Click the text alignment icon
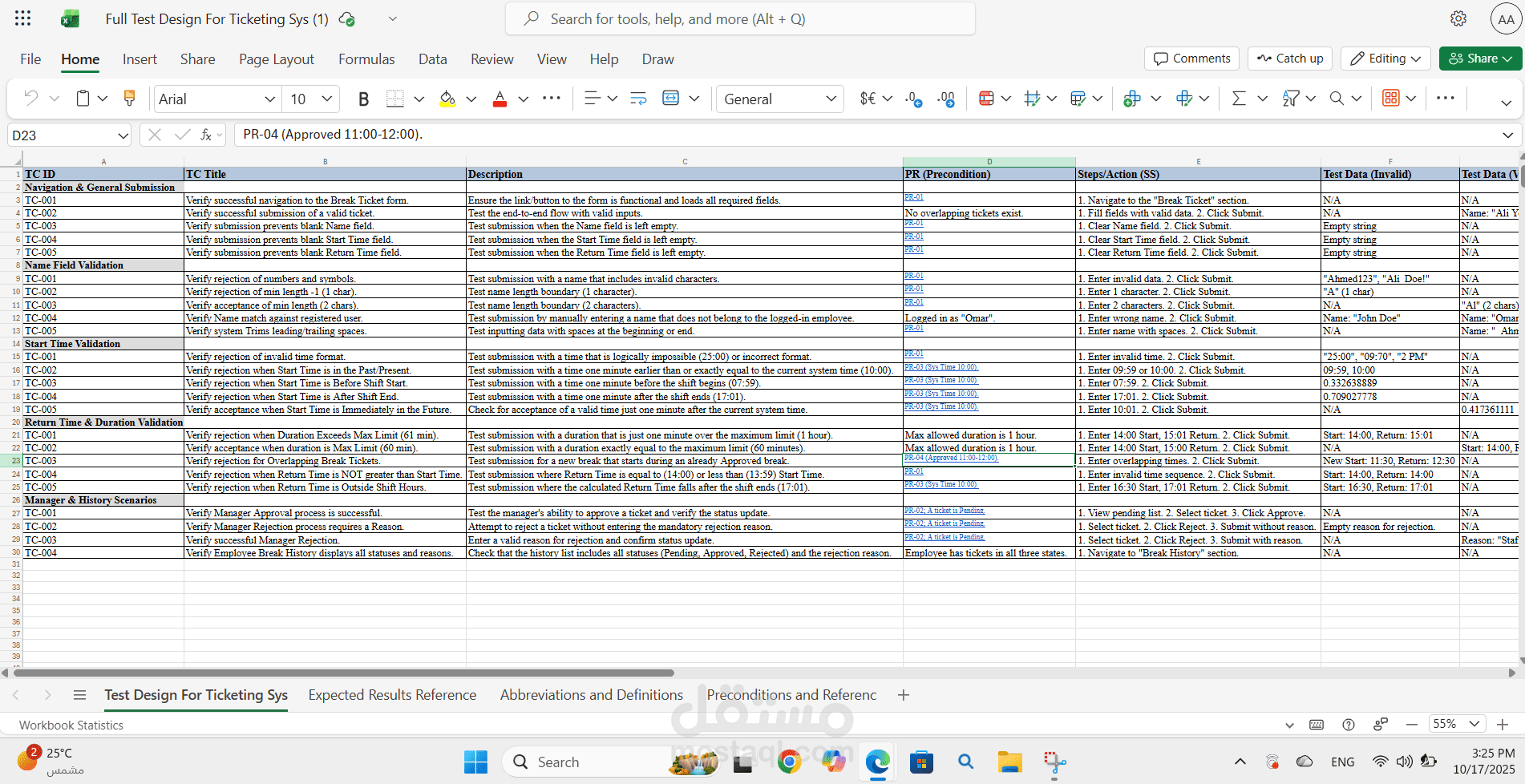Screen dimensions: 1525x784 pos(592,99)
